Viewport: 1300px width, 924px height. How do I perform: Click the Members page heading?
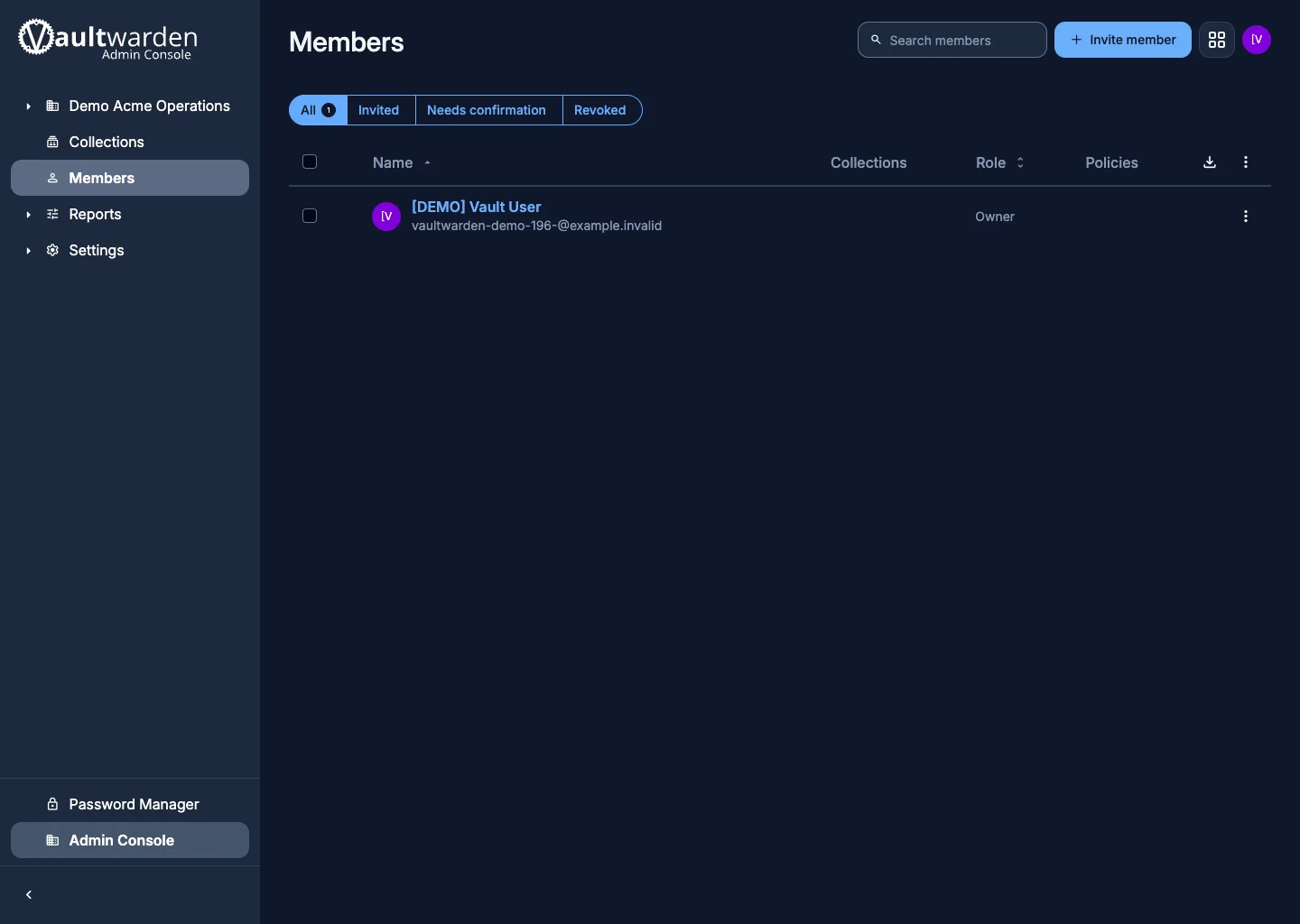tap(347, 42)
